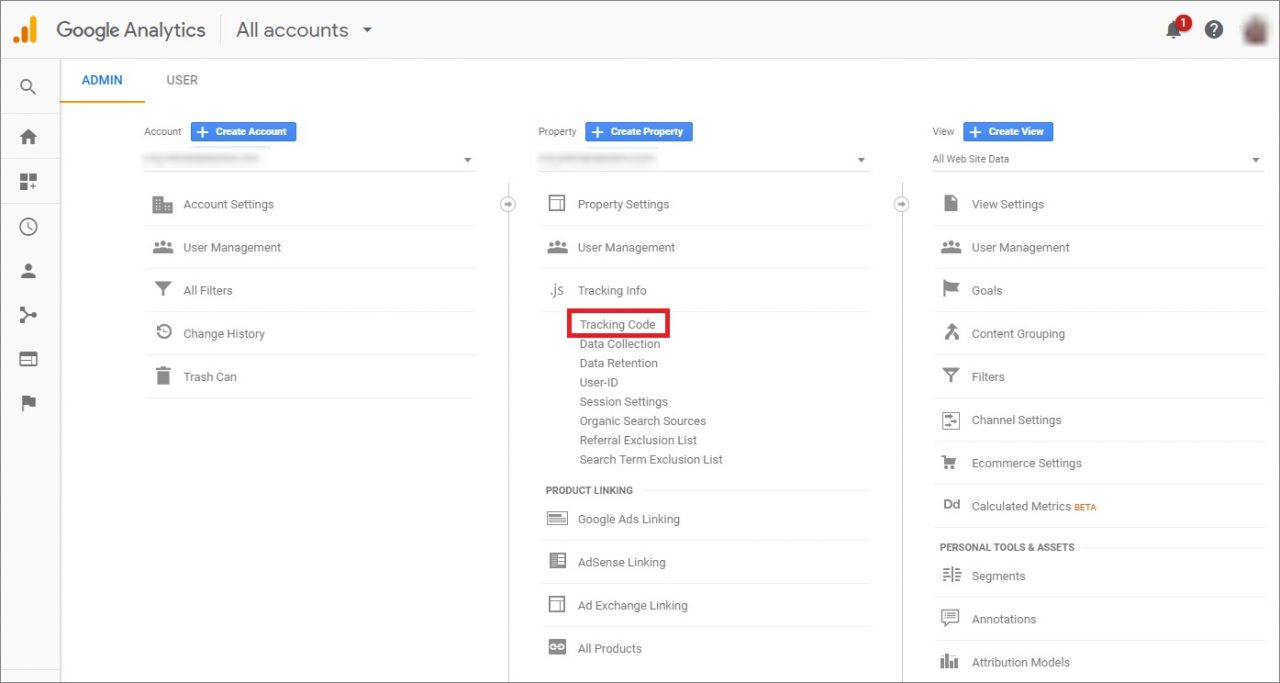Open User-ID link
This screenshot has width=1280, height=683.
(x=599, y=382)
